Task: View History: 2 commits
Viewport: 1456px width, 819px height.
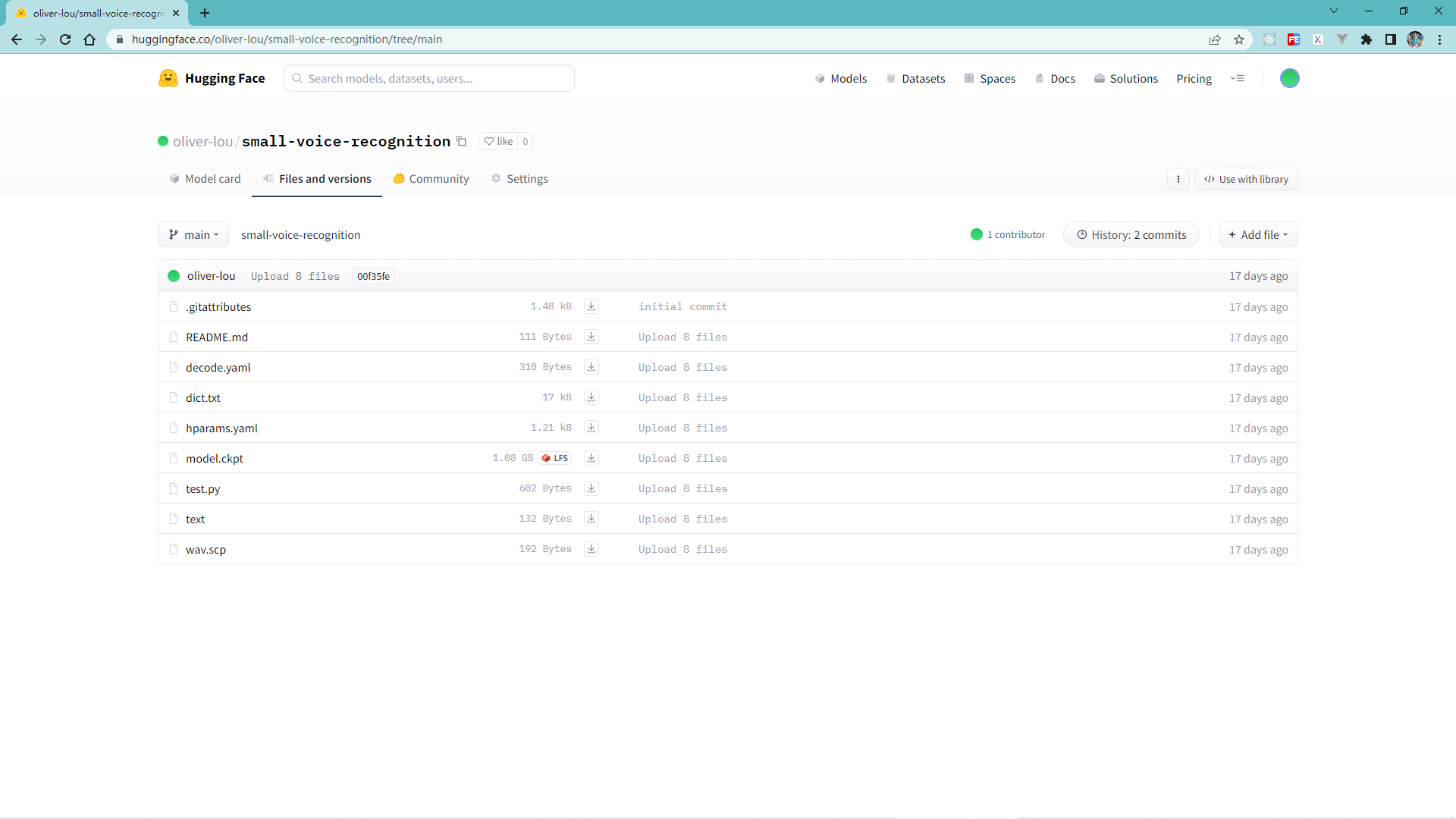Action: pos(1131,234)
